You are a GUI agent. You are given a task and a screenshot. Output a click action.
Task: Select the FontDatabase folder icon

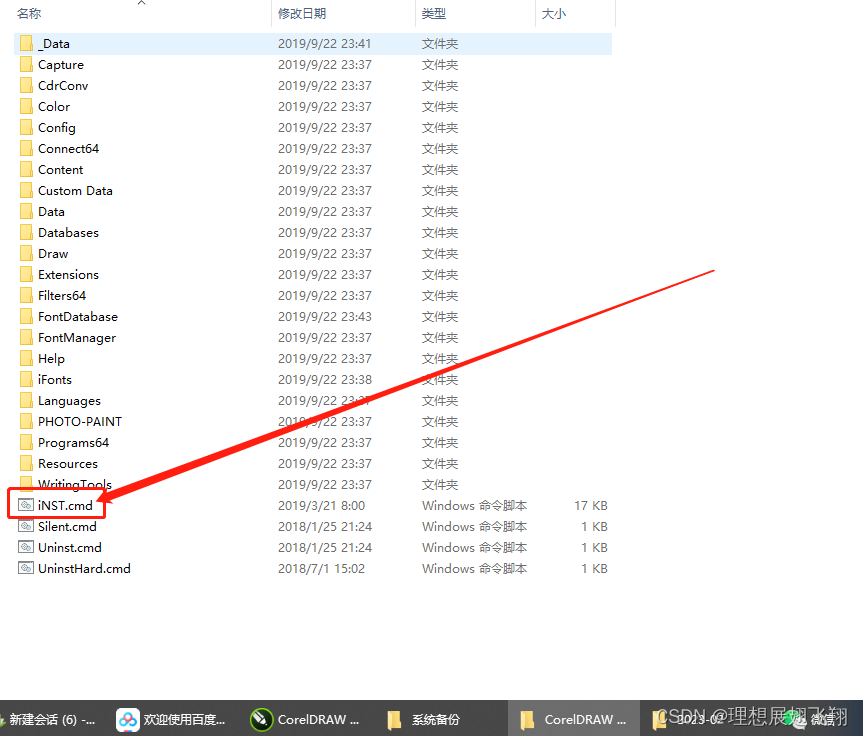point(26,317)
